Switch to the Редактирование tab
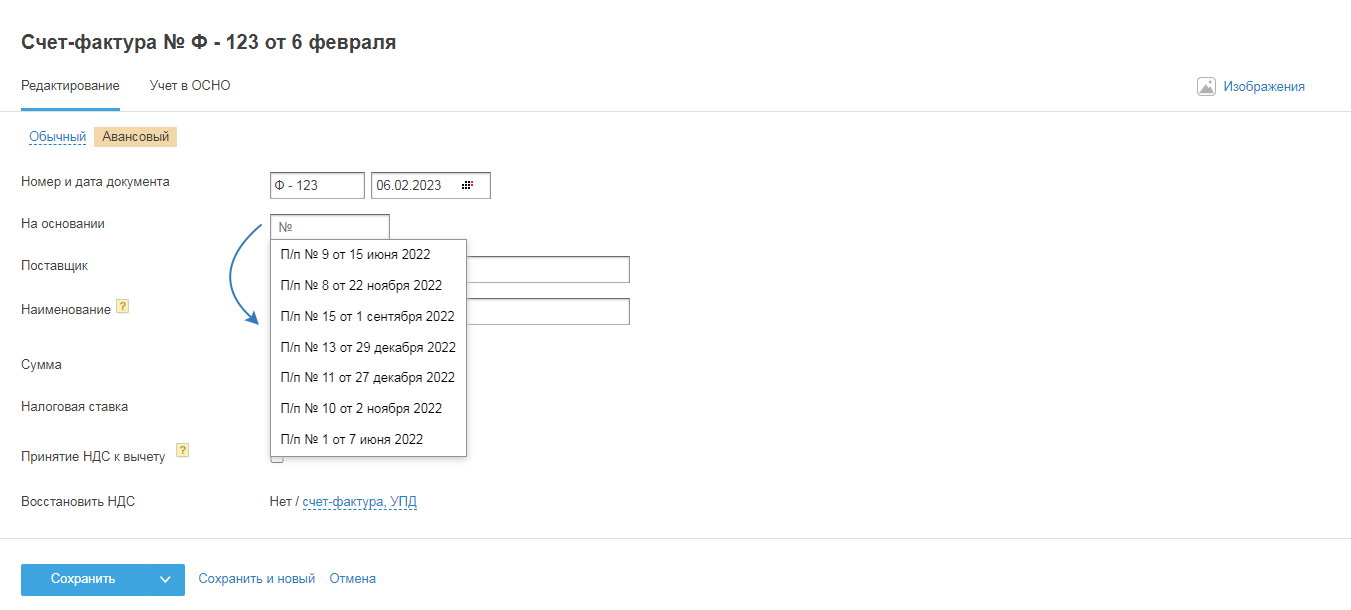Image resolution: width=1351 pixels, height=610 pixels. [70, 86]
